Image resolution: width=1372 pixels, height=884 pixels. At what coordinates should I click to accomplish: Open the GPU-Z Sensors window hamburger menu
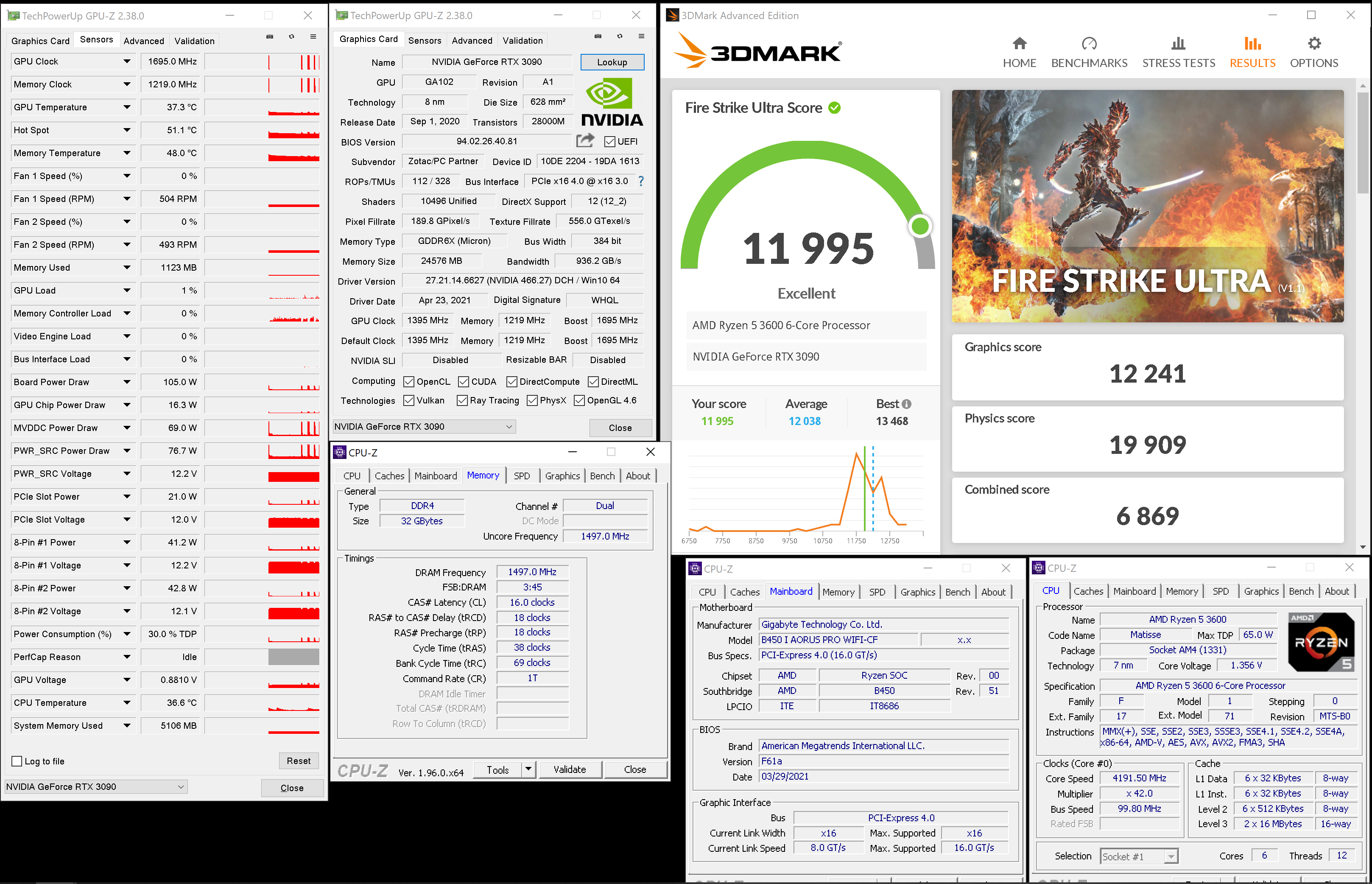point(313,37)
